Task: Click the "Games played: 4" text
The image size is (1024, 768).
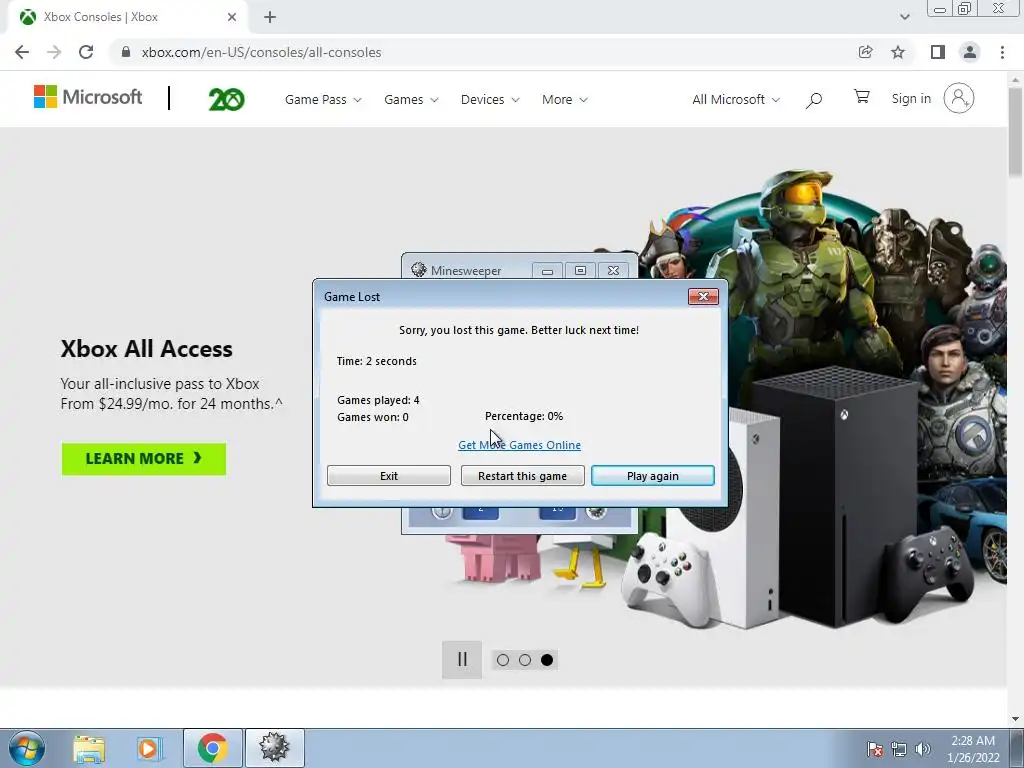Action: [x=378, y=400]
